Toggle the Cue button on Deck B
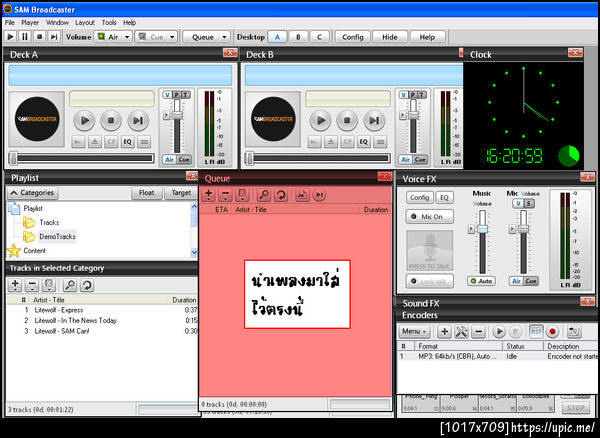600x438 pixels. pyautogui.click(x=420, y=160)
